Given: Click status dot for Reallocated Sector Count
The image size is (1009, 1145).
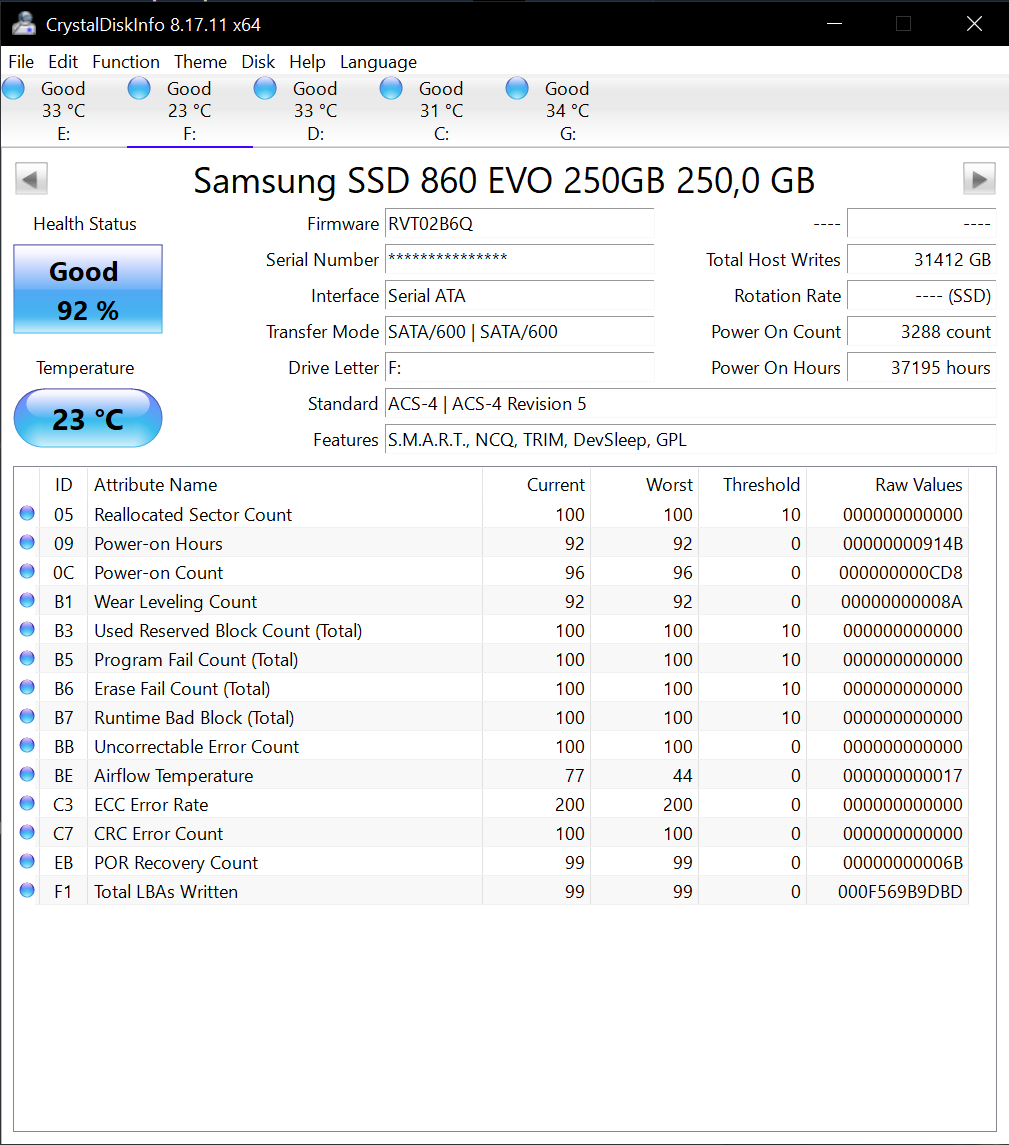Looking at the screenshot, I should 27,513.
